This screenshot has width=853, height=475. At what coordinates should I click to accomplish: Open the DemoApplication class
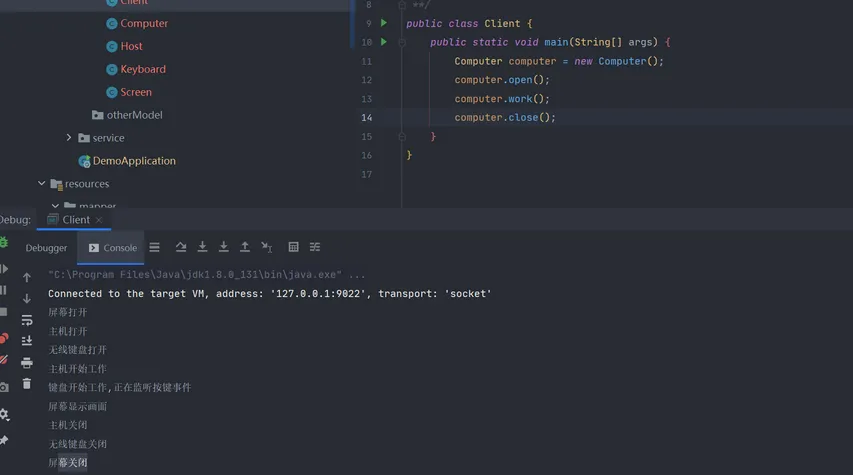click(134, 161)
